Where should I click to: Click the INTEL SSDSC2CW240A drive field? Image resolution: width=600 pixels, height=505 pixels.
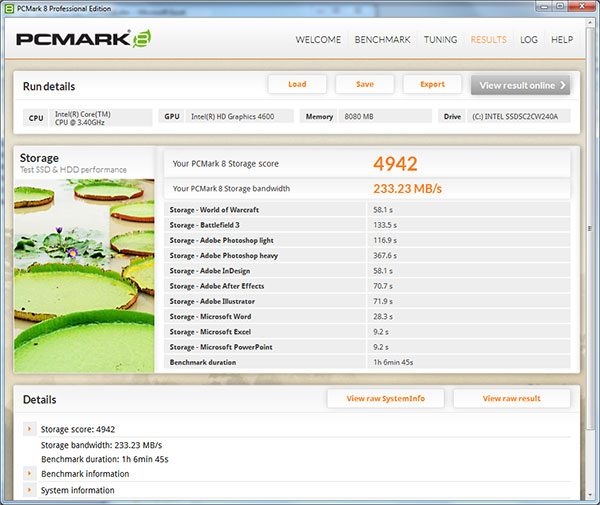coord(518,116)
